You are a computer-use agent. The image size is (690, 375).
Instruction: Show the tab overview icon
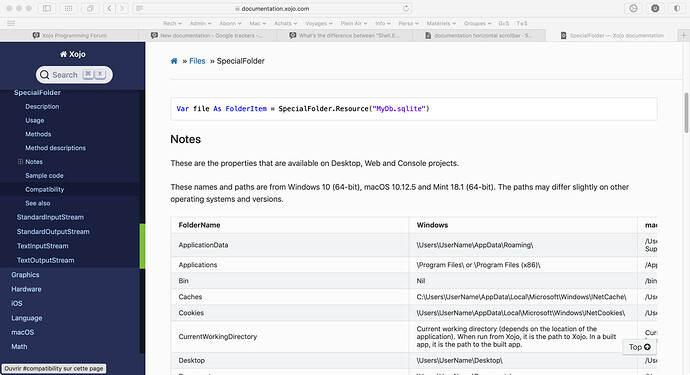90,8
